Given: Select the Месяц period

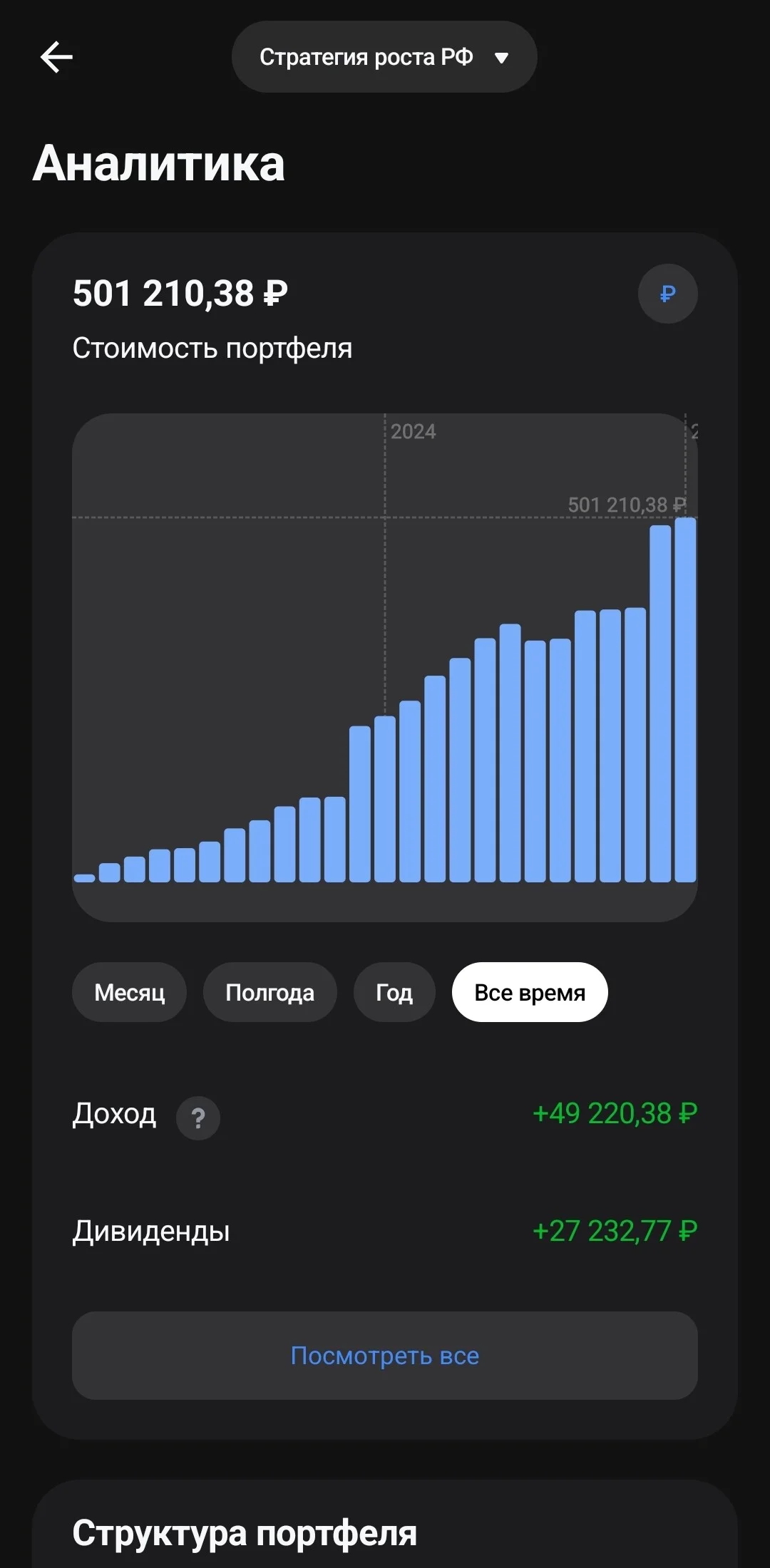Looking at the screenshot, I should 129,992.
